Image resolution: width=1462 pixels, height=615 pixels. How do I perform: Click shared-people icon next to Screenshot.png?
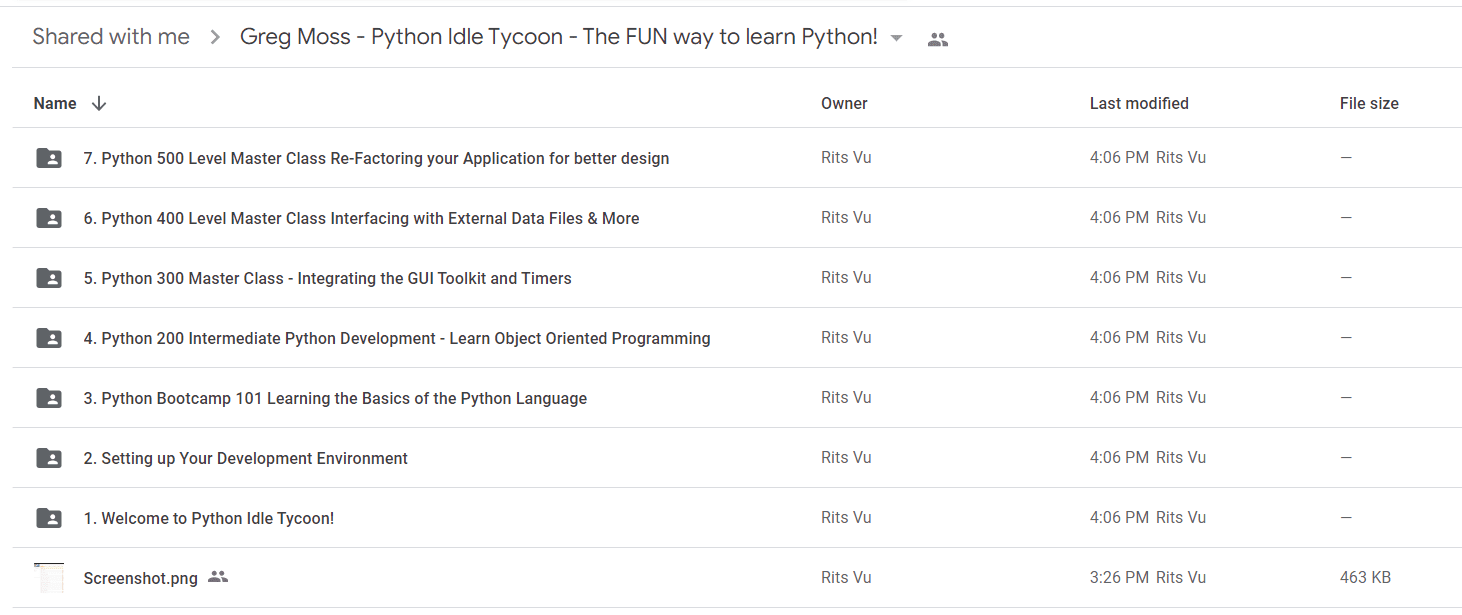click(x=218, y=577)
